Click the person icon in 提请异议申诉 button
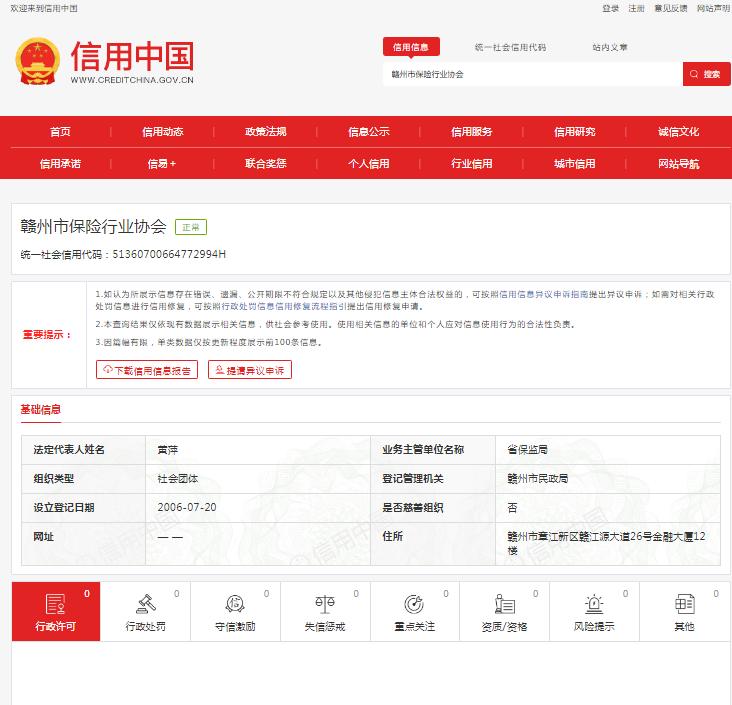Image resolution: width=732 pixels, height=705 pixels. click(x=219, y=370)
